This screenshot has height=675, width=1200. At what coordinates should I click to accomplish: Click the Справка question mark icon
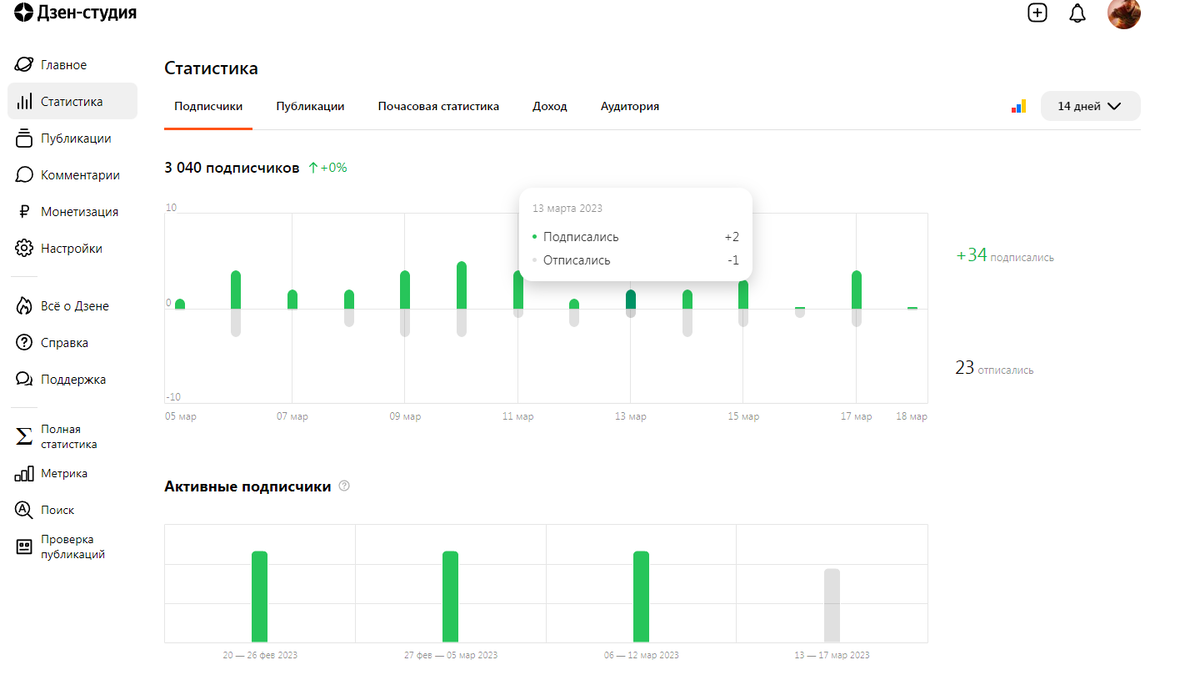[x=24, y=343]
